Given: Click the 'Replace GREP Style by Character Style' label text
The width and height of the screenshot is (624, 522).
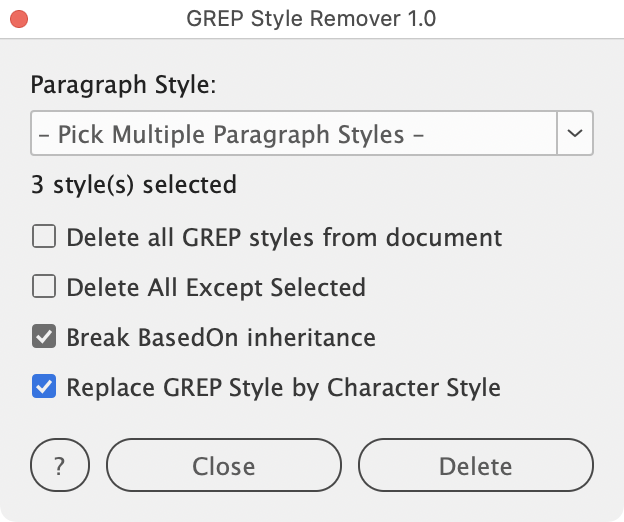Looking at the screenshot, I should tap(284, 387).
